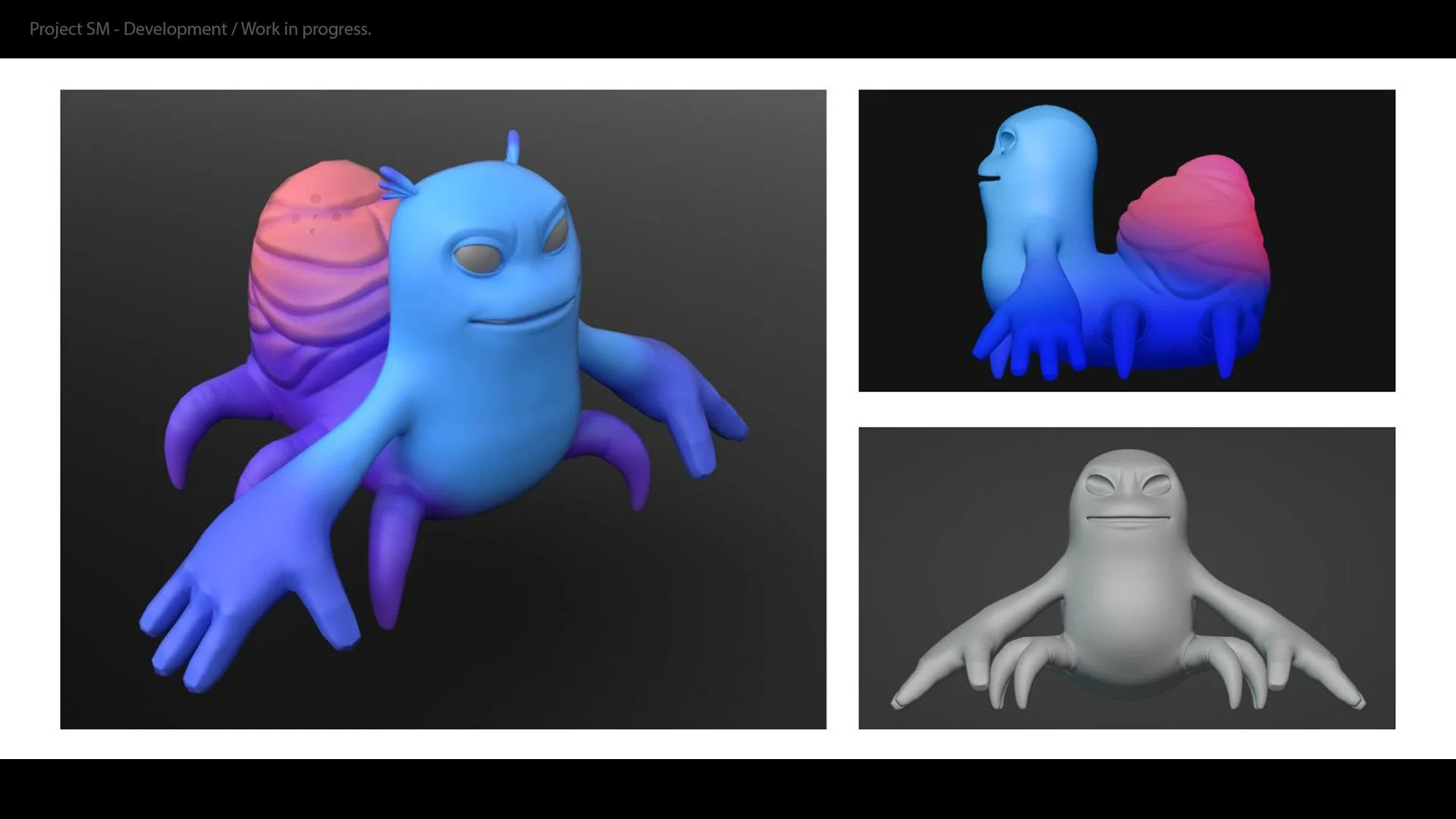Open the side-view creature render thumbnail
The height and width of the screenshot is (819, 1456).
tap(1126, 240)
